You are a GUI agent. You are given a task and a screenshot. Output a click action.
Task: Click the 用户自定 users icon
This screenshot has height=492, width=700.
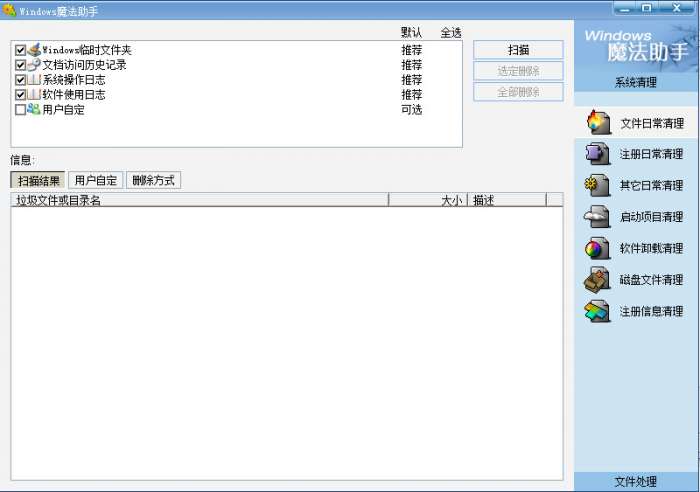pos(34,109)
